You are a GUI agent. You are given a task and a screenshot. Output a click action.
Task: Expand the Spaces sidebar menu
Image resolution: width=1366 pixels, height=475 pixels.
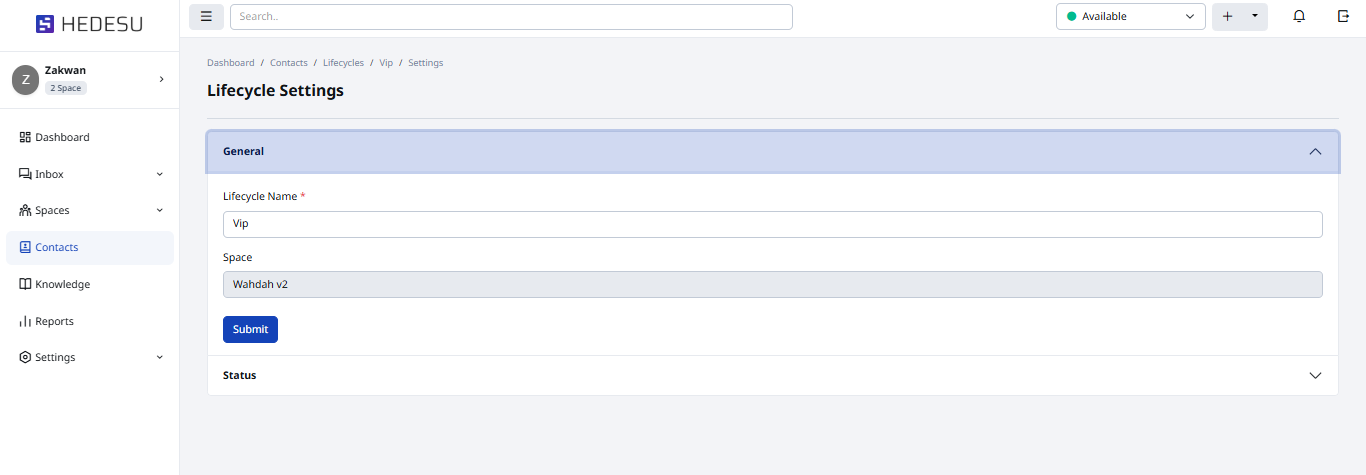(x=90, y=210)
